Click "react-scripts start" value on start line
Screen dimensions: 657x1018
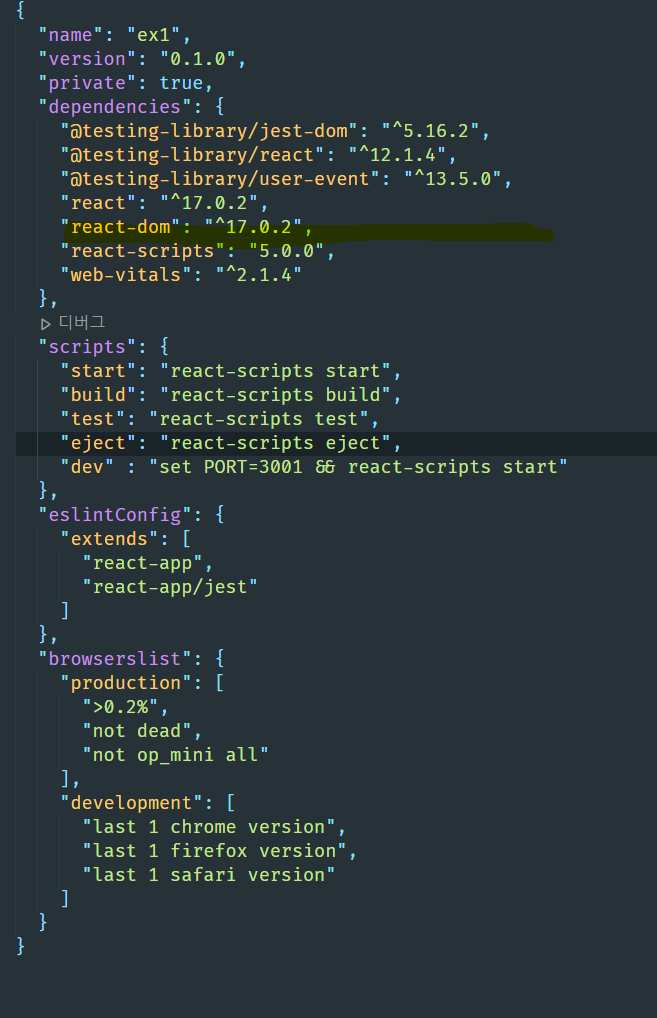click(x=275, y=371)
